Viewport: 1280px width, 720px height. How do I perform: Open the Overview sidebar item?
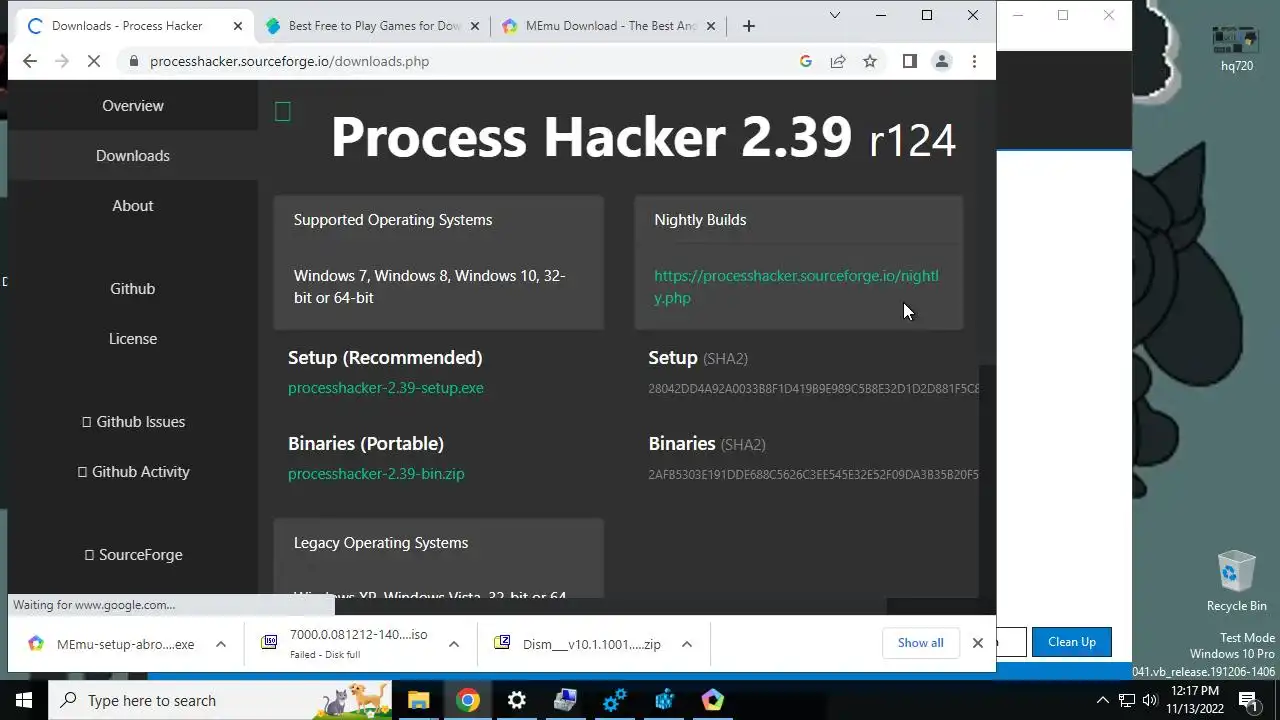coord(133,105)
